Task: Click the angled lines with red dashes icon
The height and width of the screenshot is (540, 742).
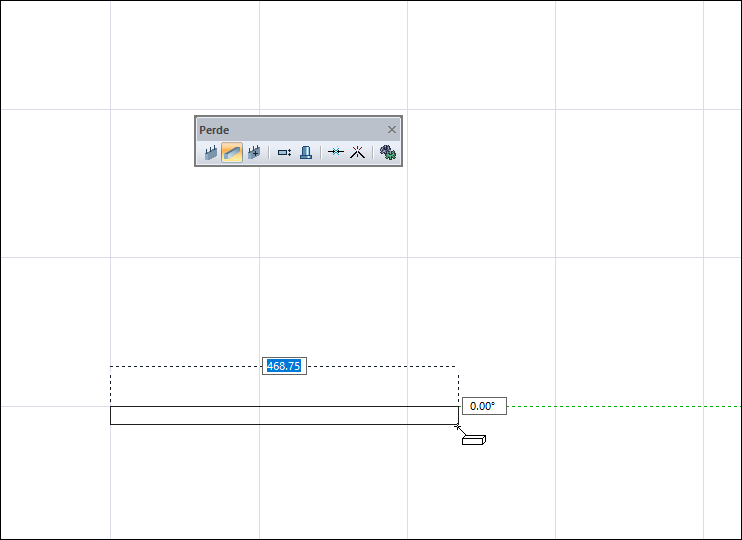Action: click(x=357, y=152)
